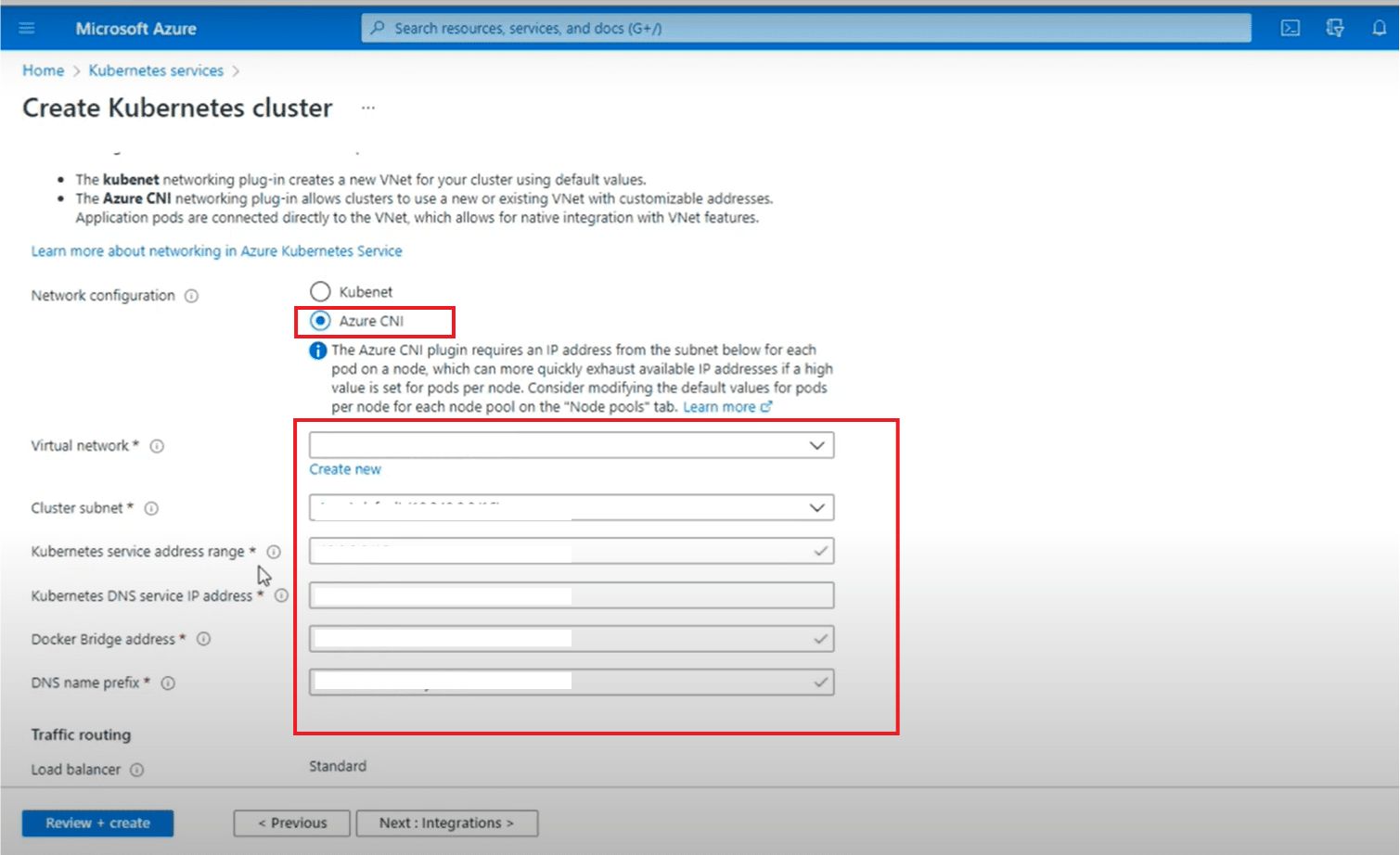
Task: Click the Docker Bridge address field
Action: (572, 638)
